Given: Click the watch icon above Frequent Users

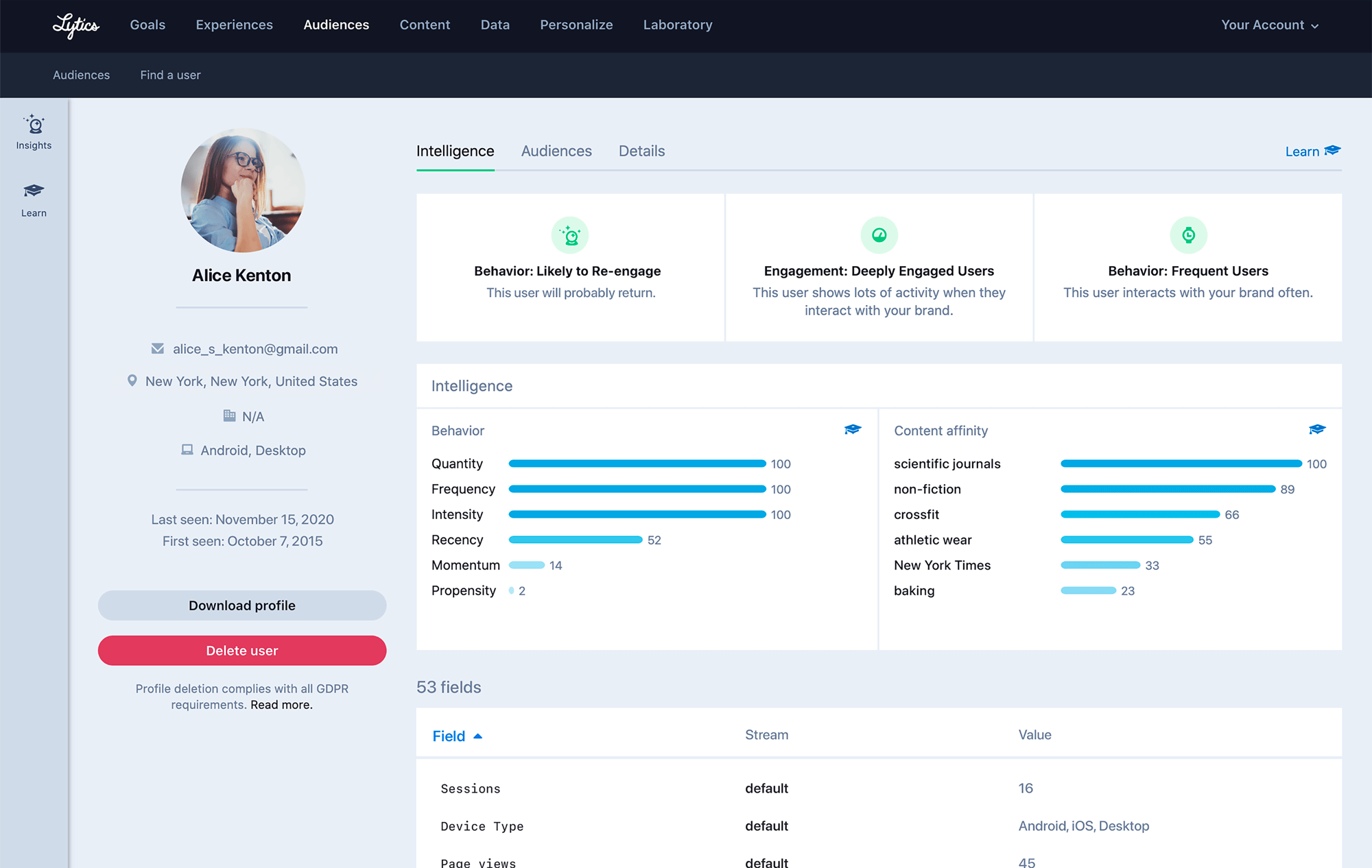Looking at the screenshot, I should 1189,234.
